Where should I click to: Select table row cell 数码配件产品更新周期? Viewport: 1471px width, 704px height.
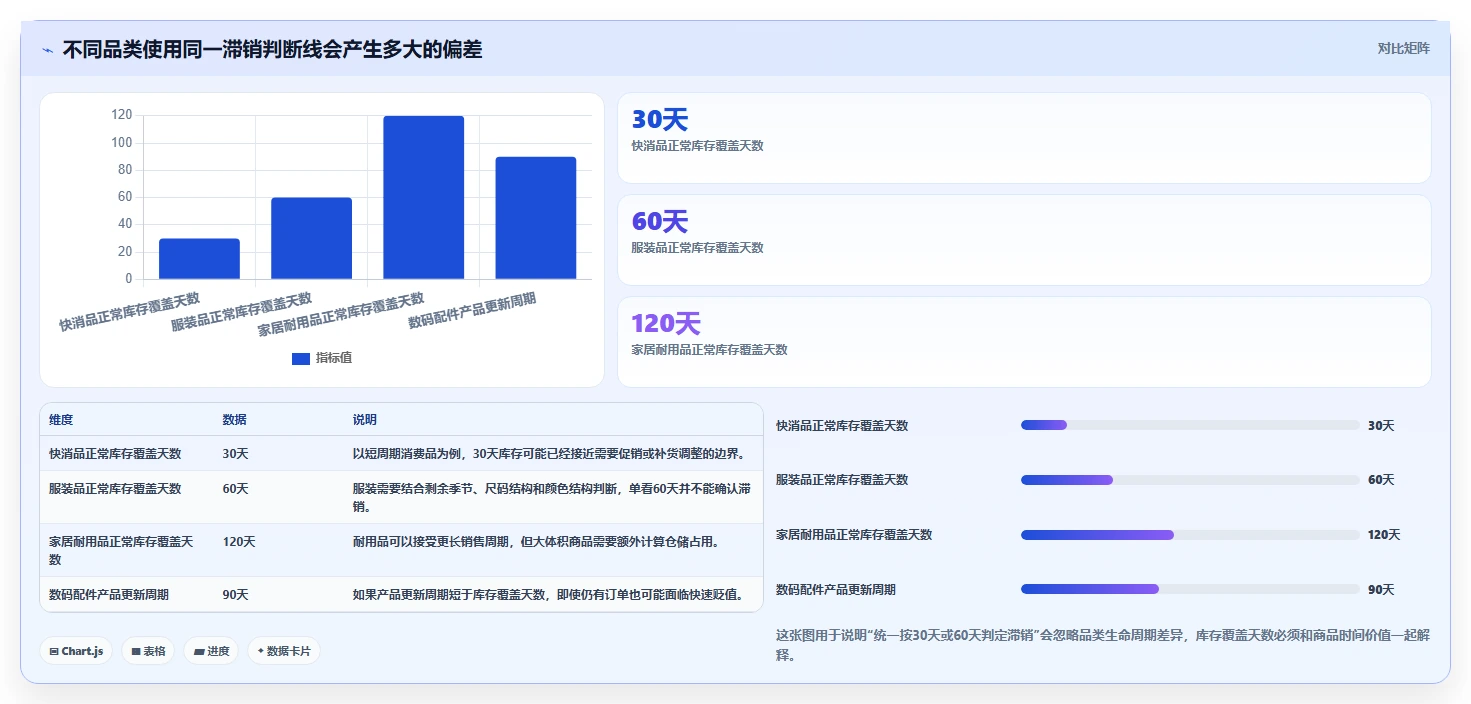109,595
